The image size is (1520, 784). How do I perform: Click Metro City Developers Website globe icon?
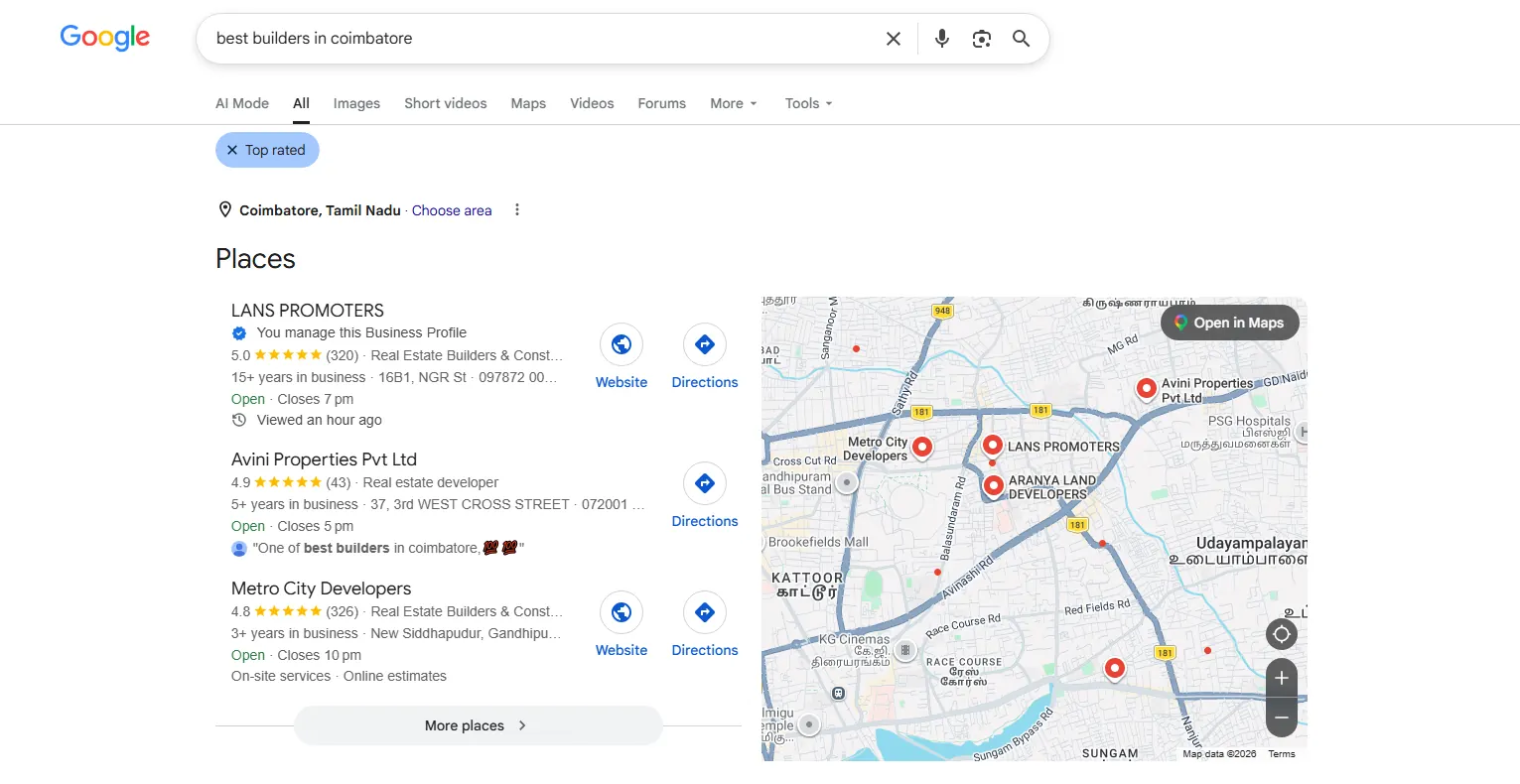tap(622, 612)
